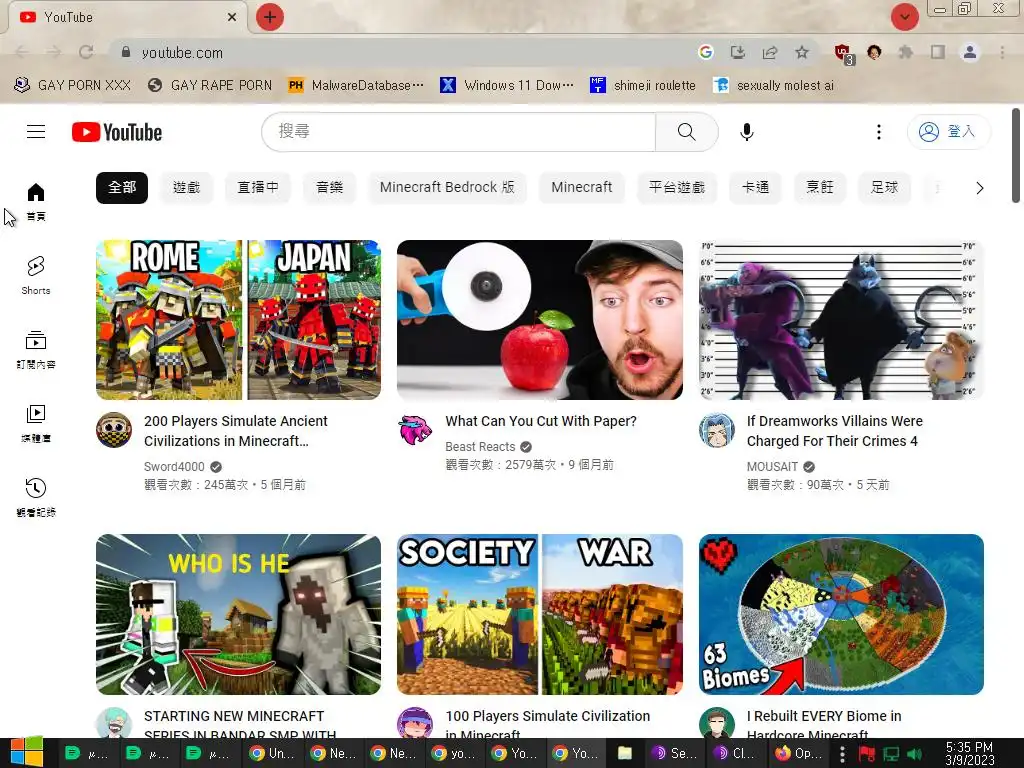Click the YouTube logo
This screenshot has width=1024, height=768.
point(117,132)
